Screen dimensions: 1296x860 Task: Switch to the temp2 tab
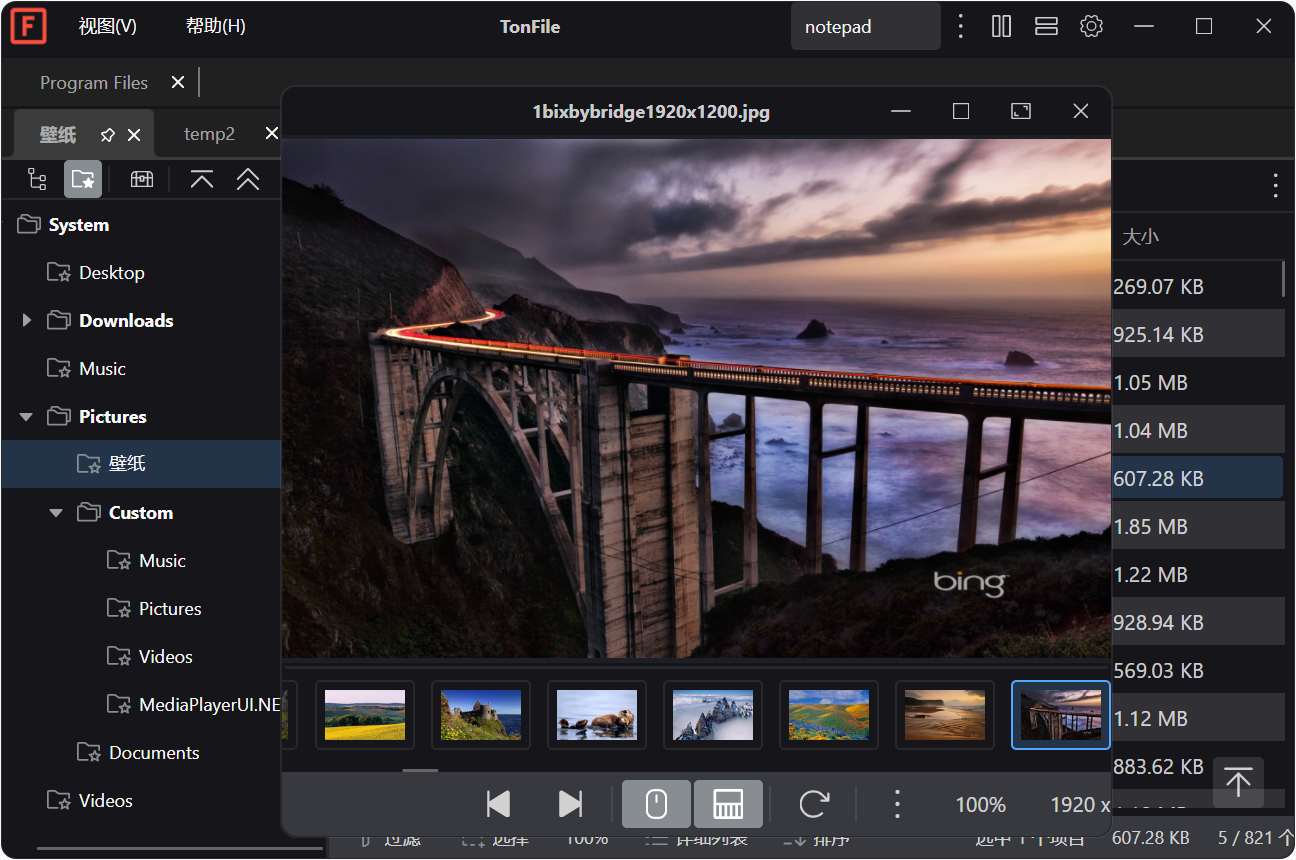[209, 134]
